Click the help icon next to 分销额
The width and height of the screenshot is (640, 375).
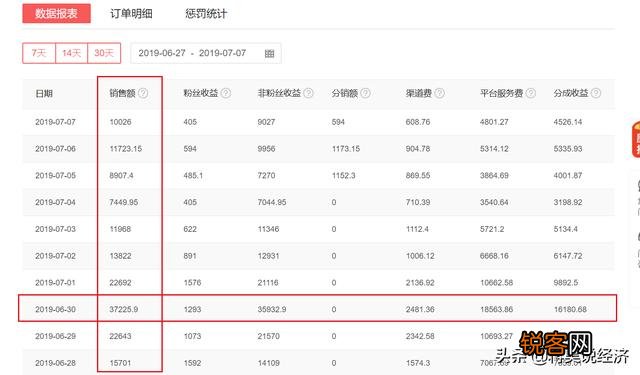[366, 93]
